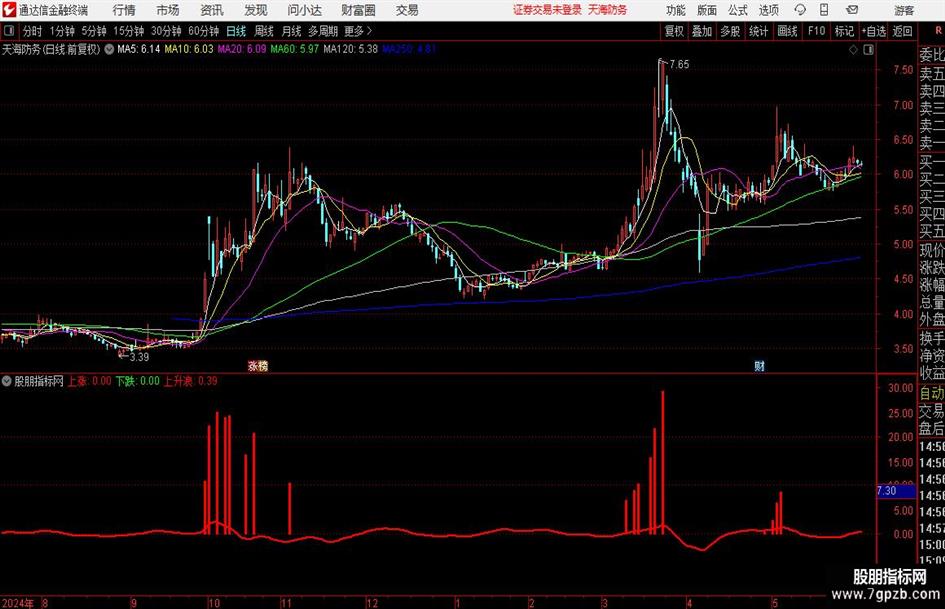Click the 涨榜 marker on the chart
This screenshot has height=609, width=945.
[258, 365]
